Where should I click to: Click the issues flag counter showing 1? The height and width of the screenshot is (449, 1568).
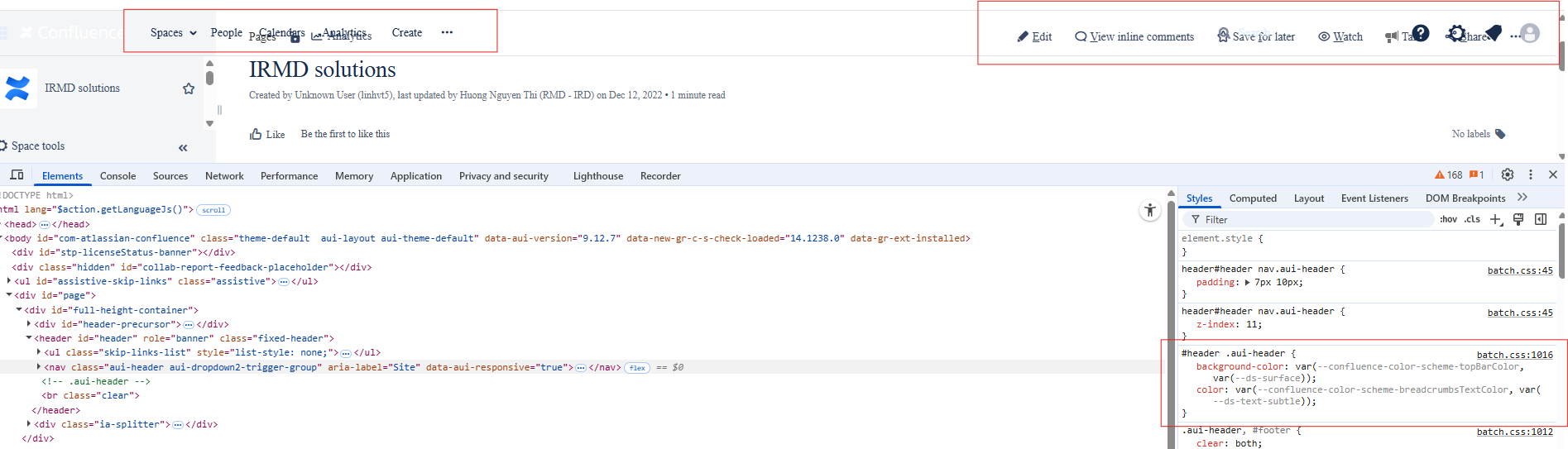tap(1477, 175)
